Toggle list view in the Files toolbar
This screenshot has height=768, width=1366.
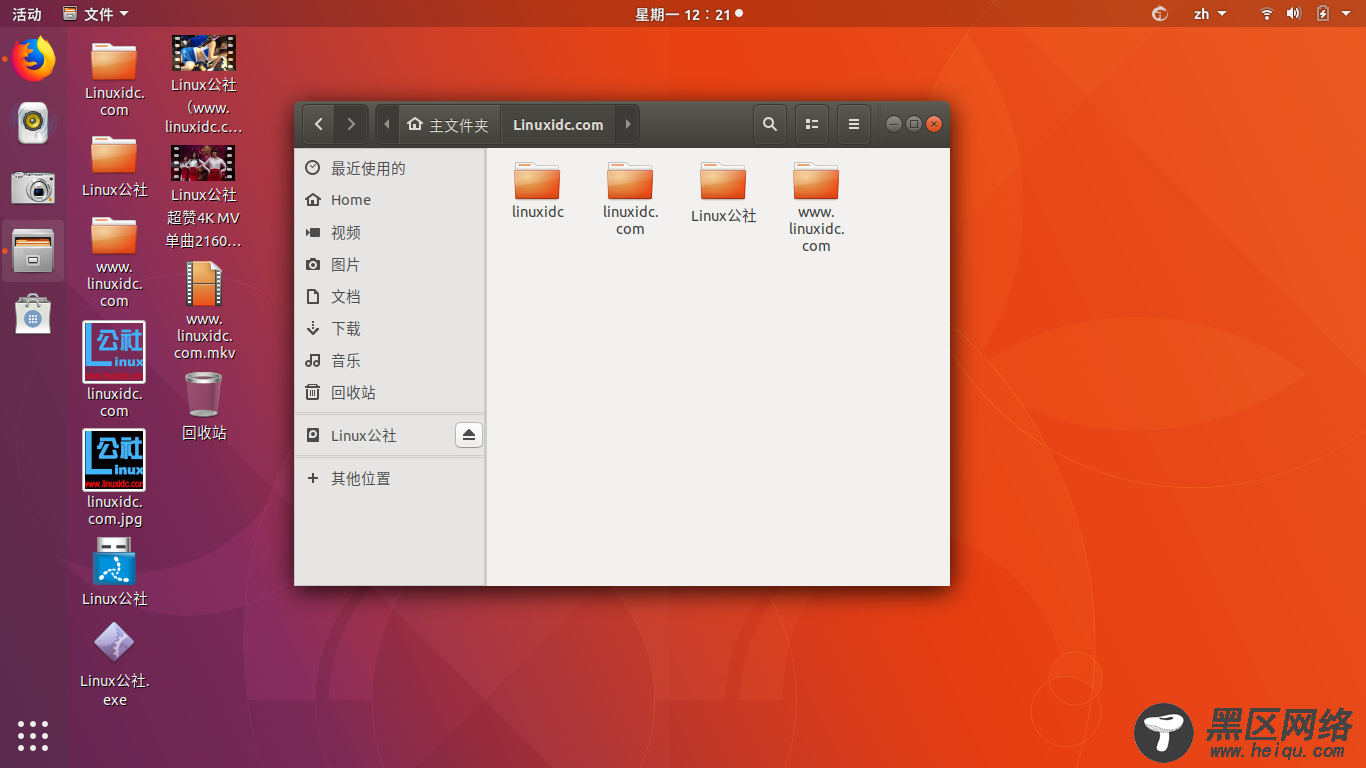pyautogui.click(x=812, y=124)
